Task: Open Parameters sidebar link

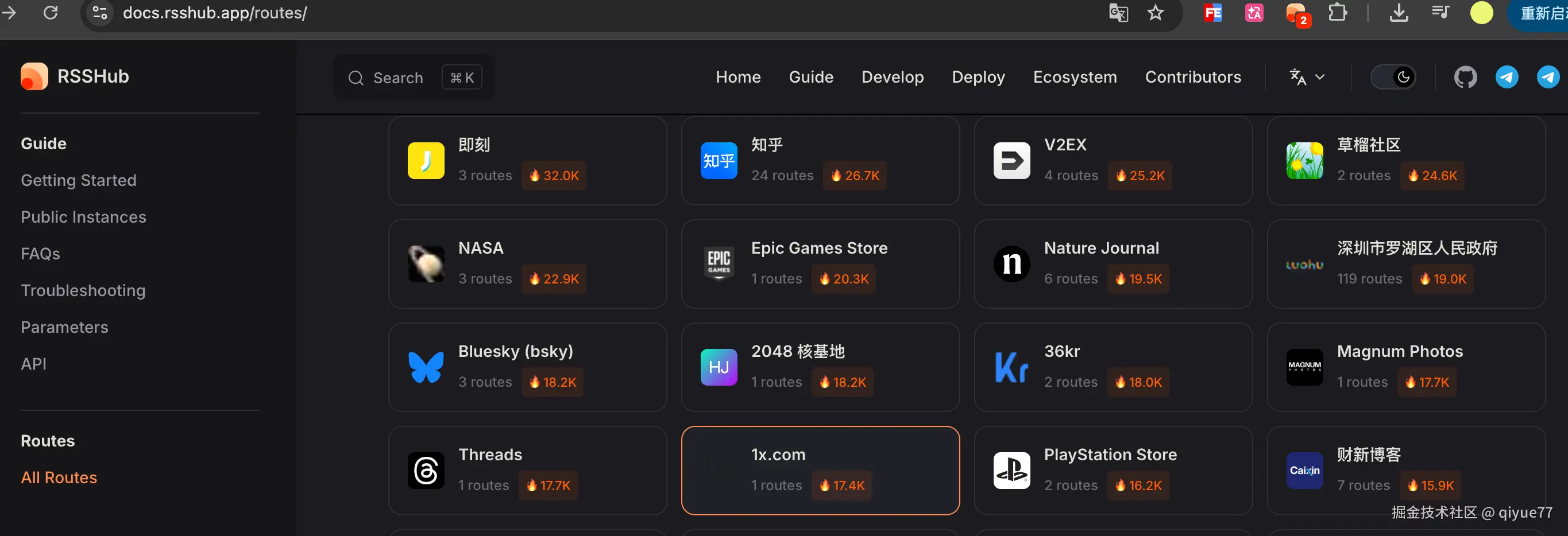Action: pos(64,327)
